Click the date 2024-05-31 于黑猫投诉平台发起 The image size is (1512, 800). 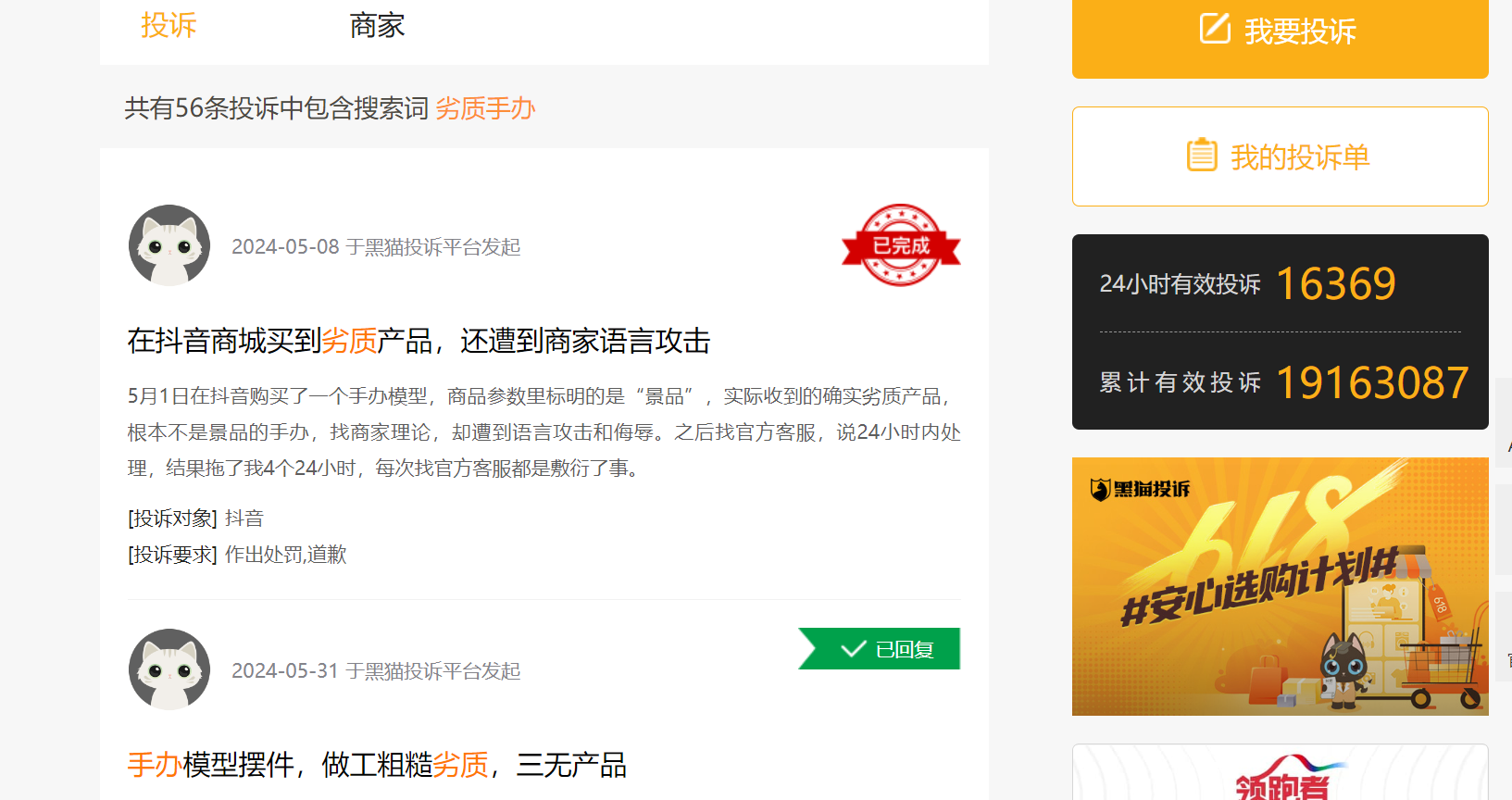(376, 671)
